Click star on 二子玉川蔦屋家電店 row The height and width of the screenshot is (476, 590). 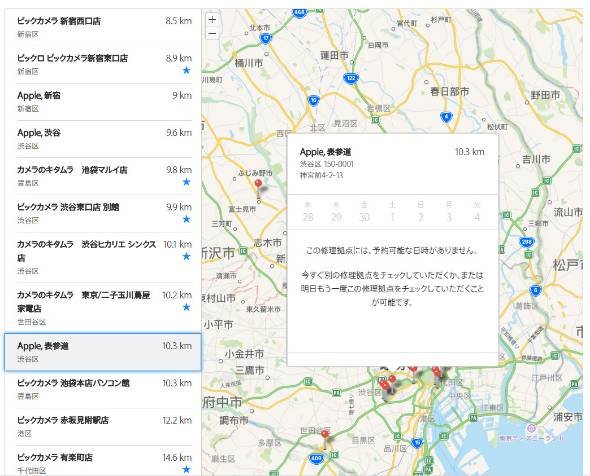pyautogui.click(x=186, y=307)
